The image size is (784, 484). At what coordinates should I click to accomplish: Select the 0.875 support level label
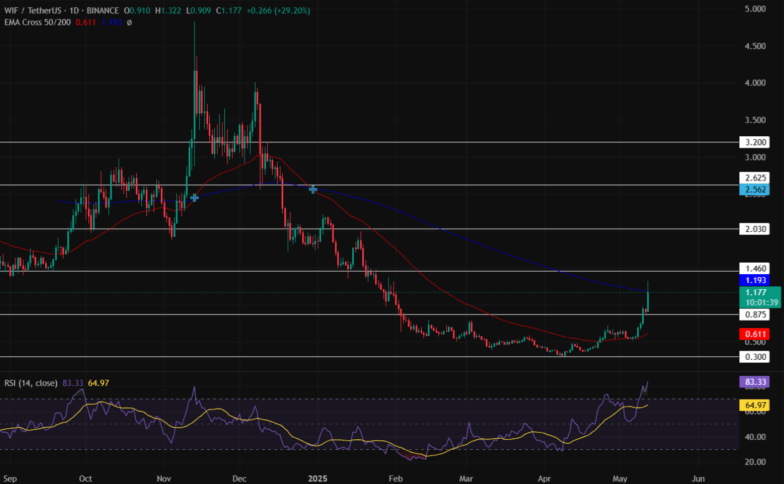[754, 314]
